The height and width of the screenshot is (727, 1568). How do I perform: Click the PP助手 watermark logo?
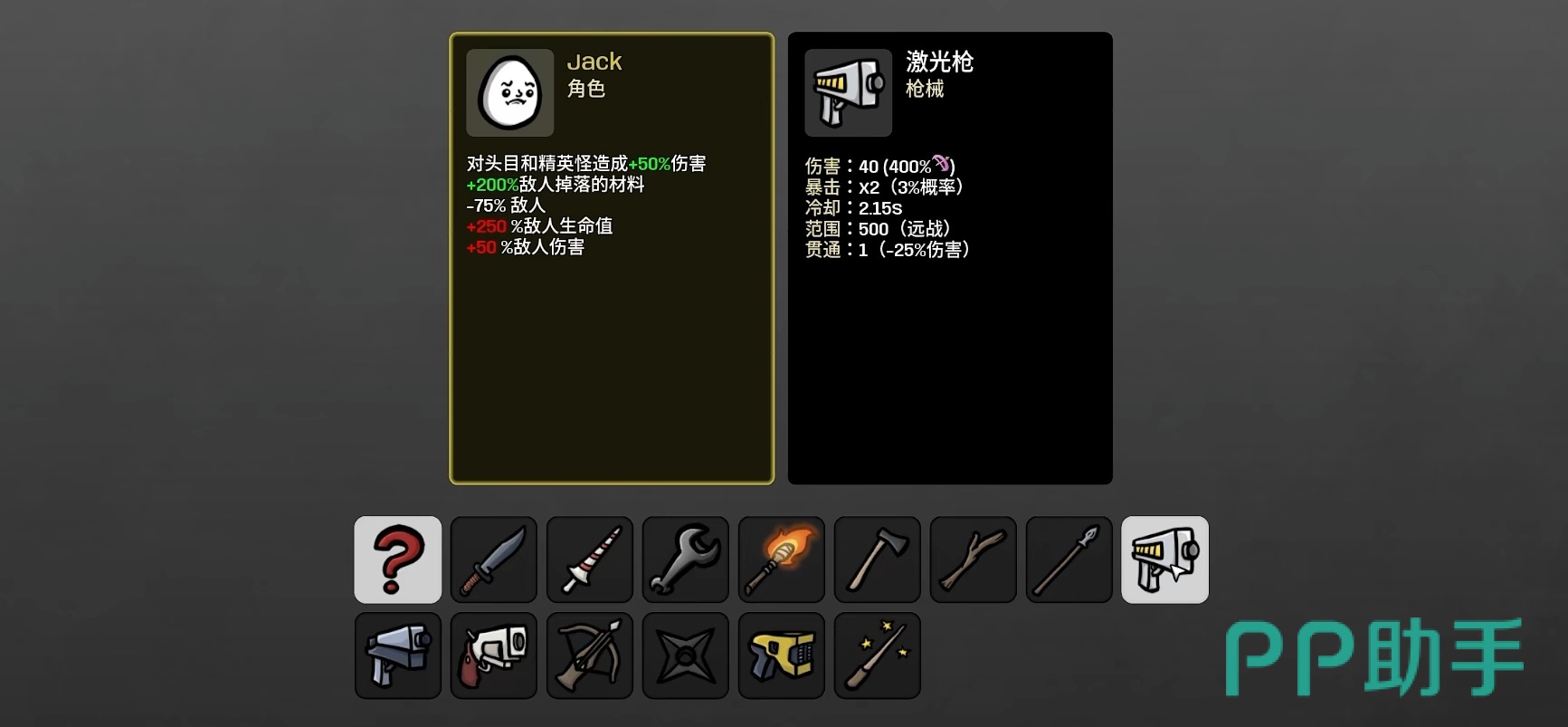[x=1375, y=657]
